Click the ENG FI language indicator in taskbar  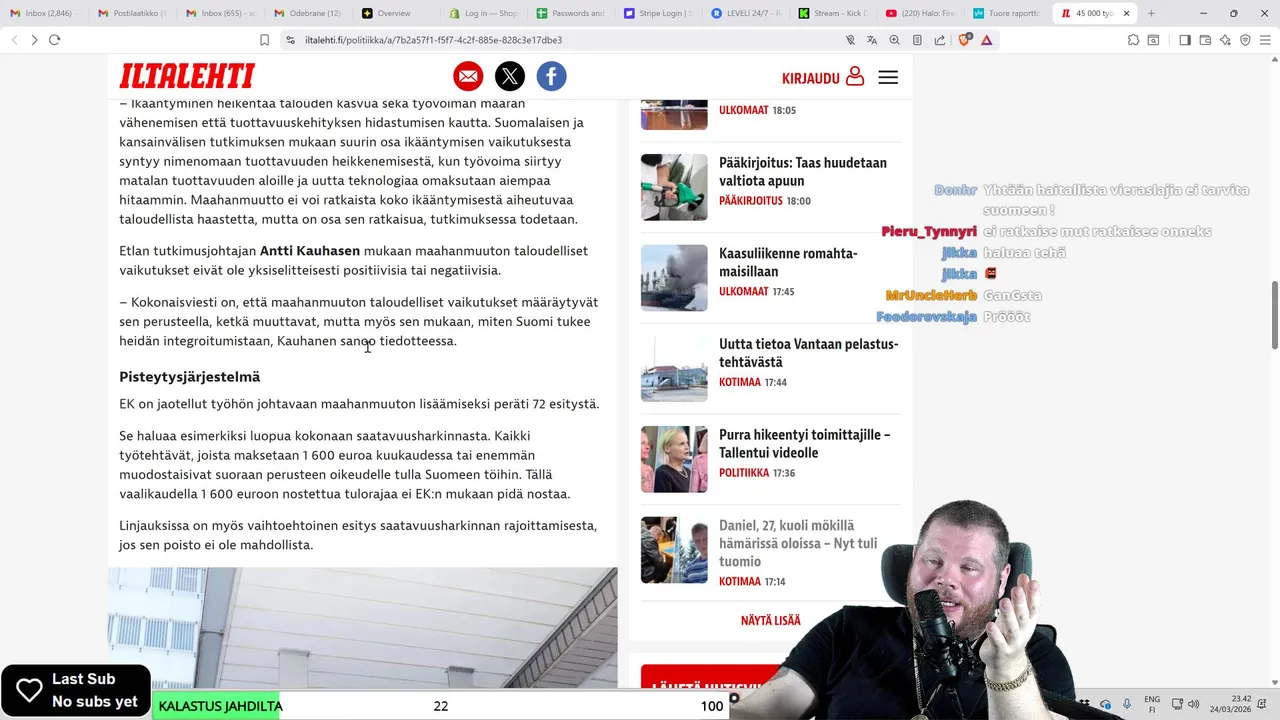pos(1152,704)
